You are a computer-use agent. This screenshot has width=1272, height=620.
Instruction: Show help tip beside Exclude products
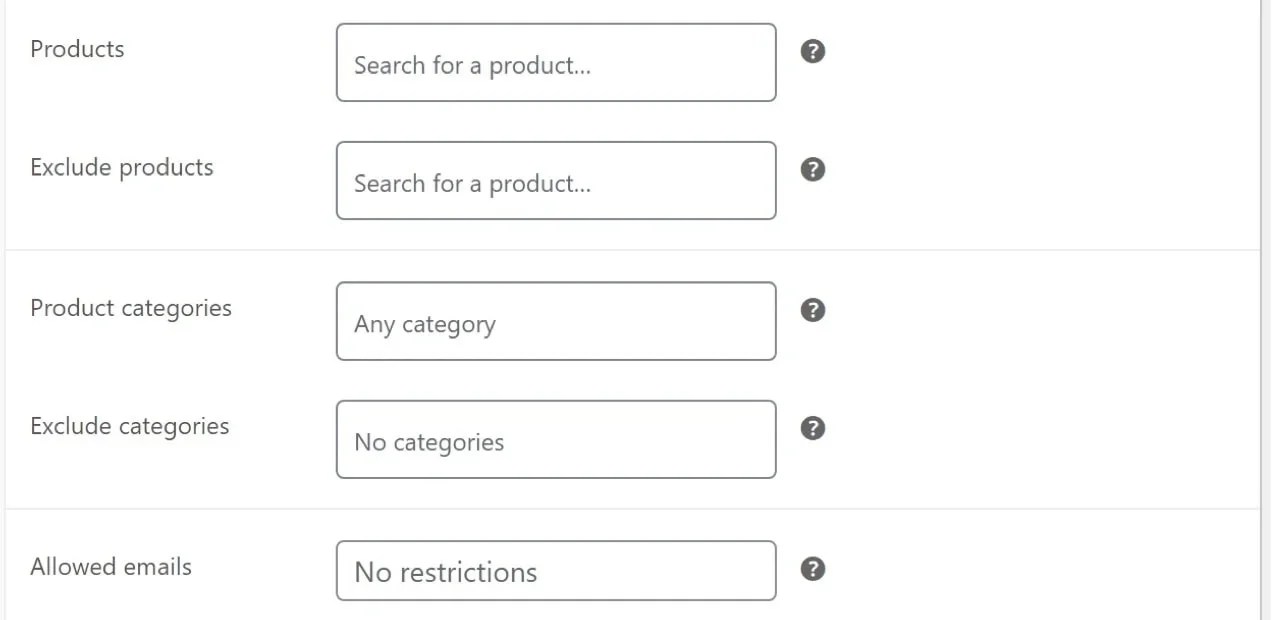(813, 169)
